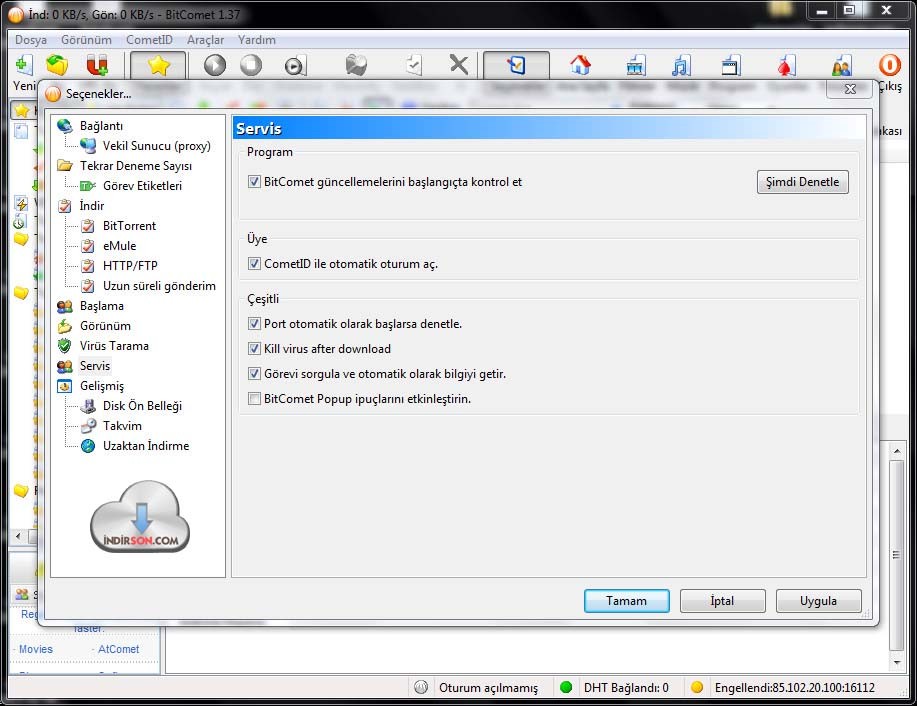Image resolution: width=917 pixels, height=706 pixels.
Task: Click the options toolbar button
Action: 516,65
